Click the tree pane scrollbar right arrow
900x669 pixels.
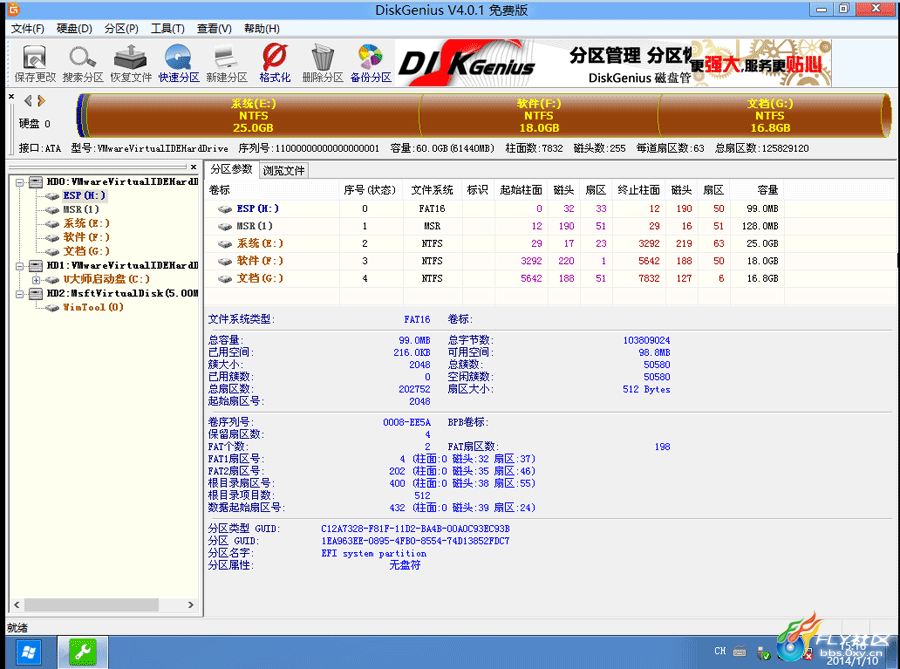(x=191, y=605)
